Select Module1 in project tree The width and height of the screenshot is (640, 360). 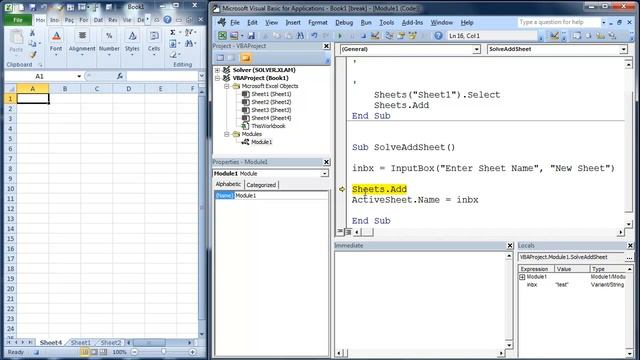pyautogui.click(x=261, y=142)
